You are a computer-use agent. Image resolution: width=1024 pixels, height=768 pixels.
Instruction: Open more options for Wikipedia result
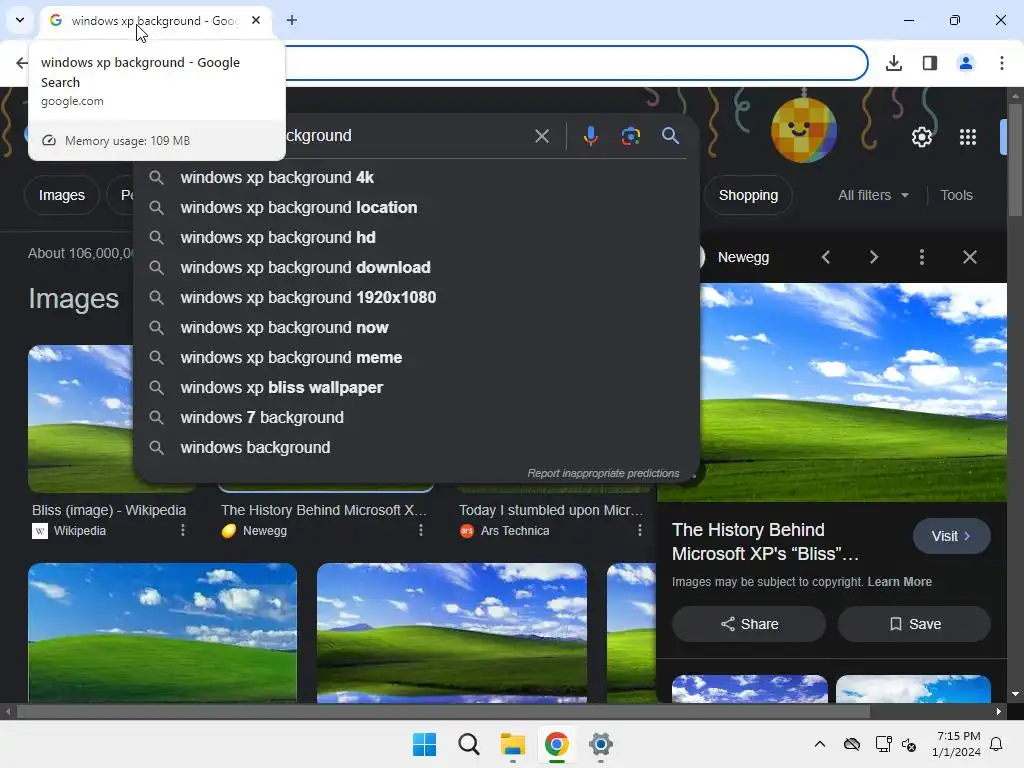point(183,530)
